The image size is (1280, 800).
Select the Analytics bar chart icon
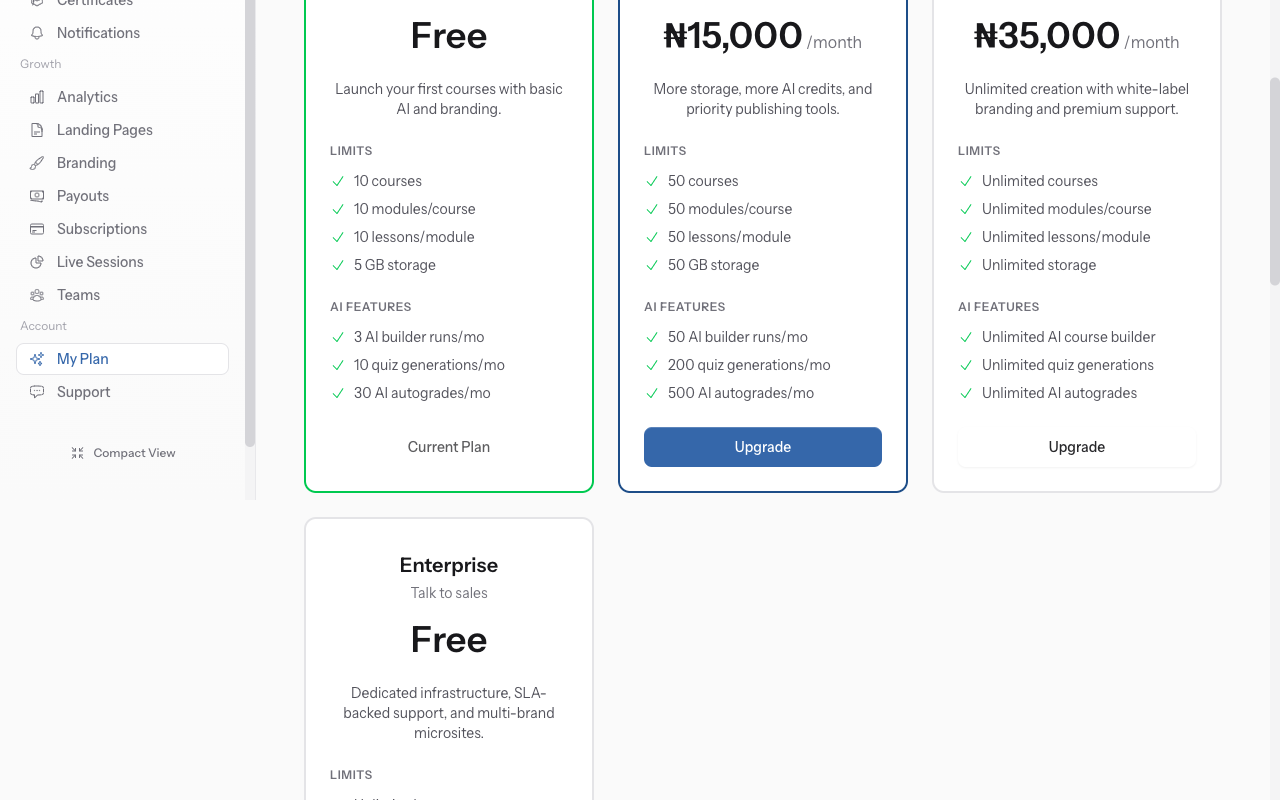[37, 96]
